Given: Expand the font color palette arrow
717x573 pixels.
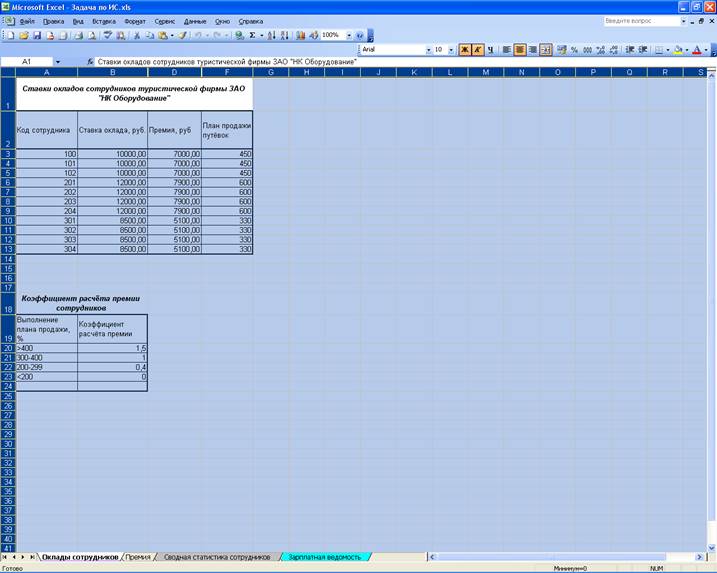Looking at the screenshot, I should point(706,49).
